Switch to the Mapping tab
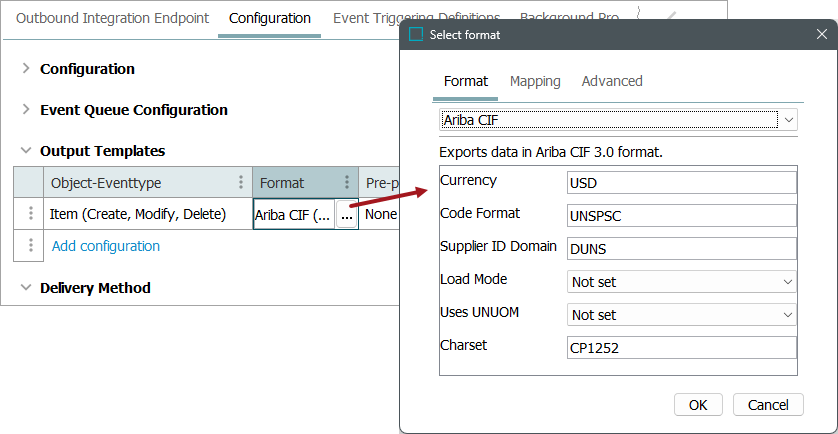838x434 pixels. pos(535,81)
